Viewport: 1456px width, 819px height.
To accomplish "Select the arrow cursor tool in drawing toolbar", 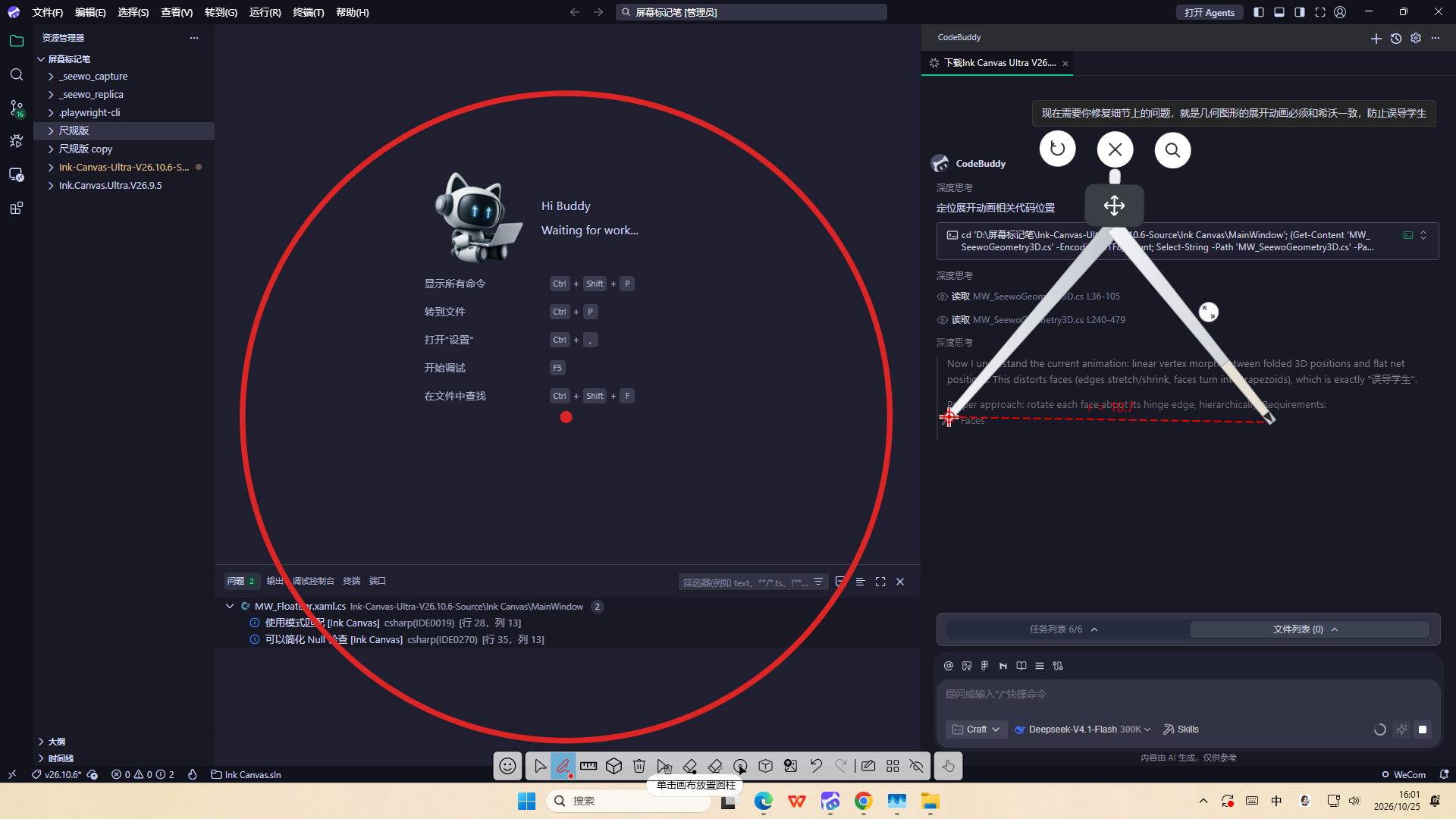I will (x=540, y=766).
